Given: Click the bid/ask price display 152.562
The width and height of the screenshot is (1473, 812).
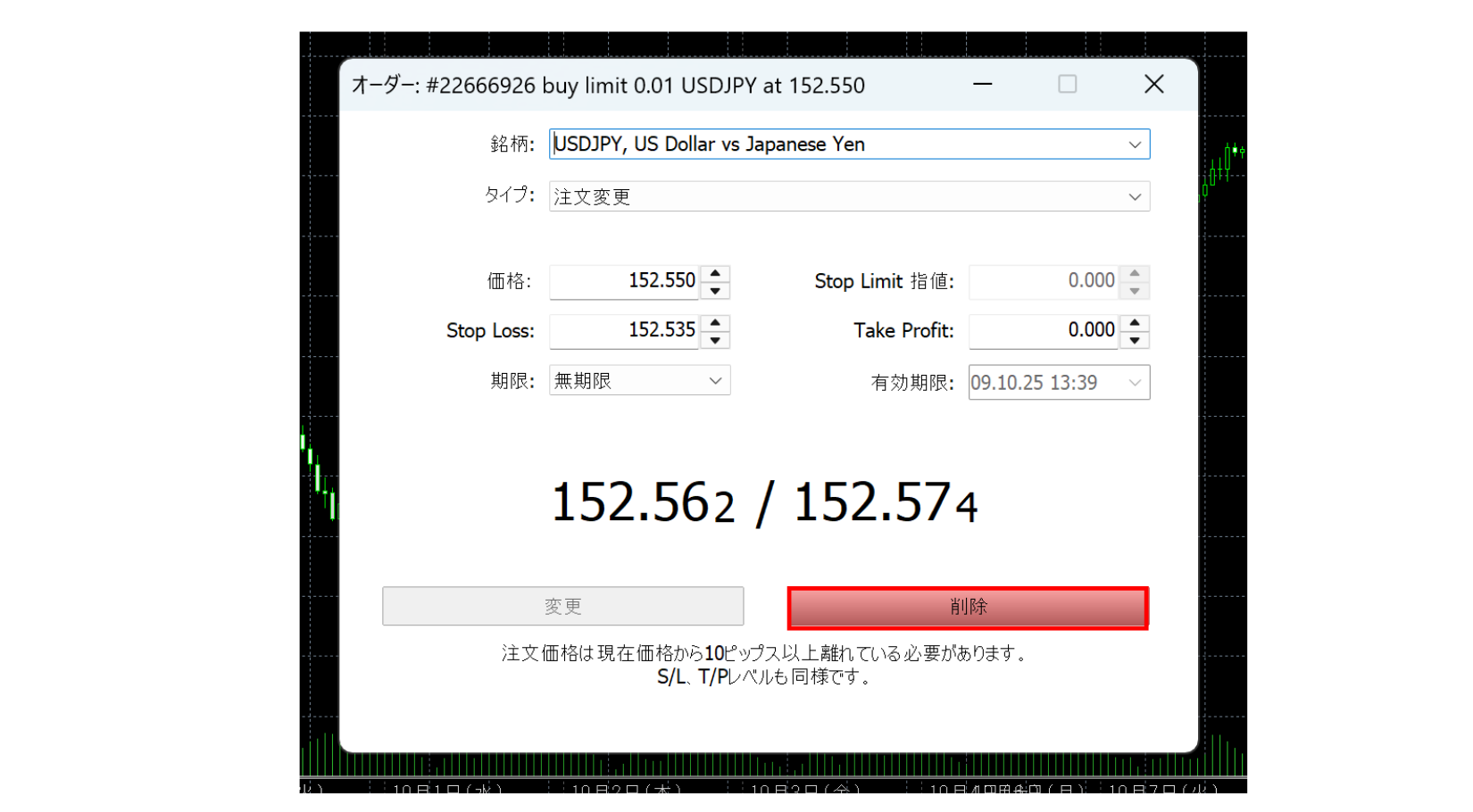Looking at the screenshot, I should click(643, 503).
